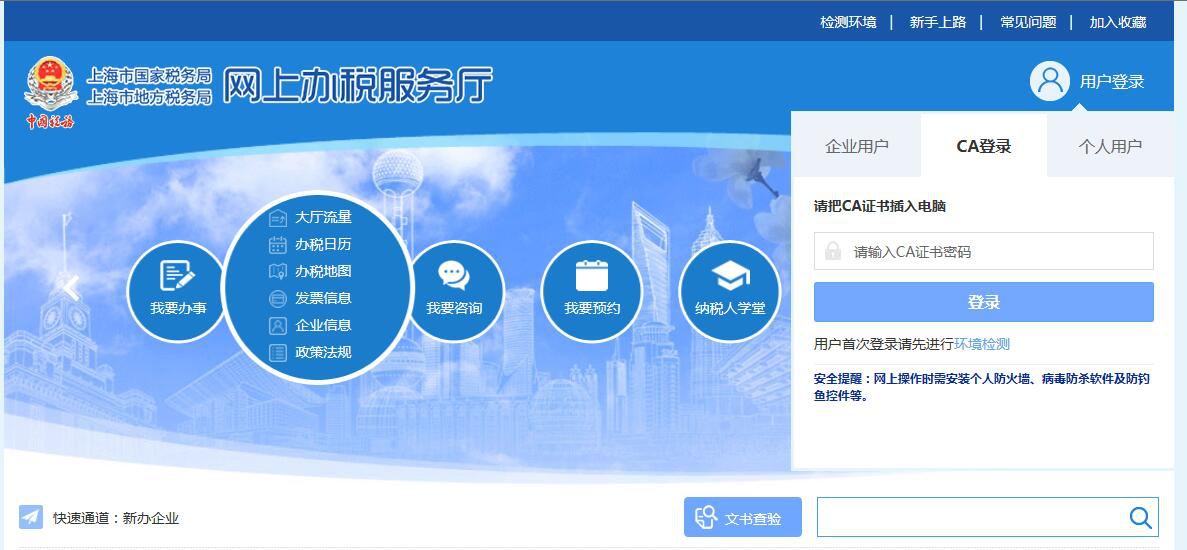Click the 新手上路 top link

click(x=937, y=22)
